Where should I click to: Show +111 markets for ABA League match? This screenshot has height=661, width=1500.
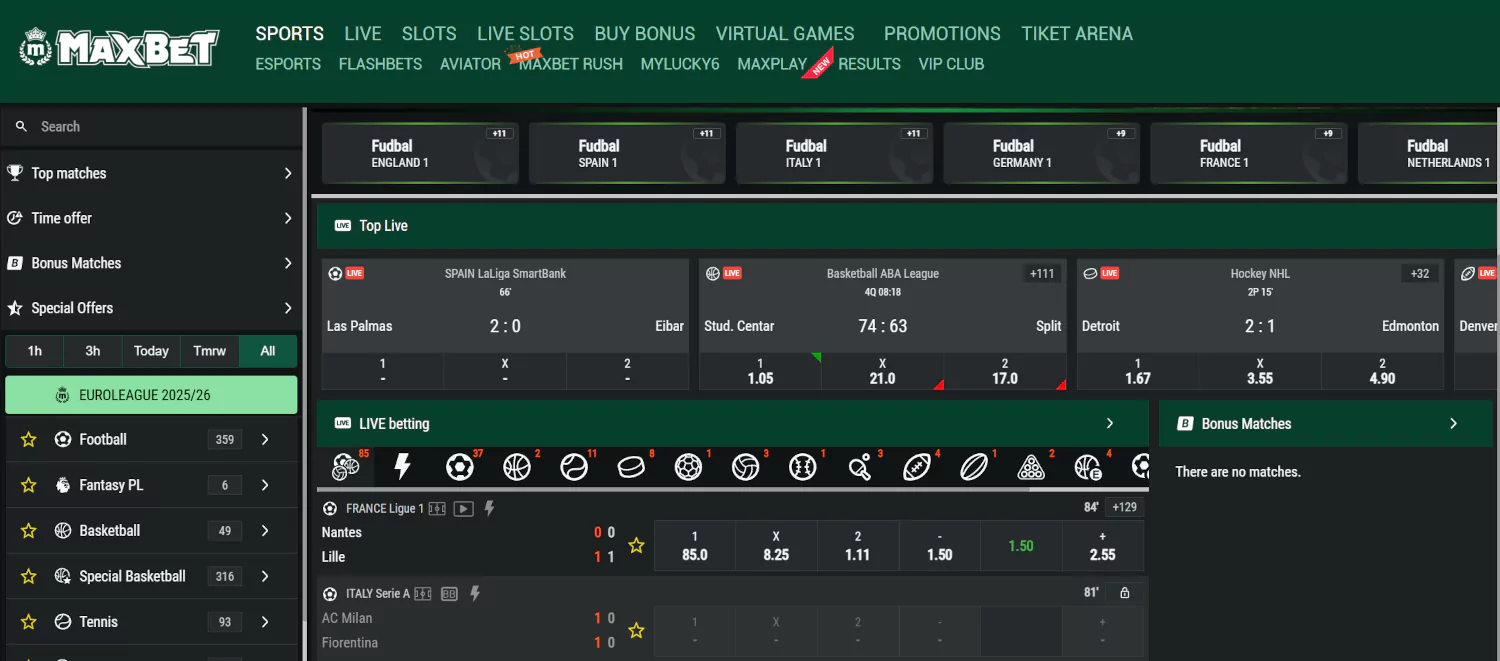(1042, 273)
